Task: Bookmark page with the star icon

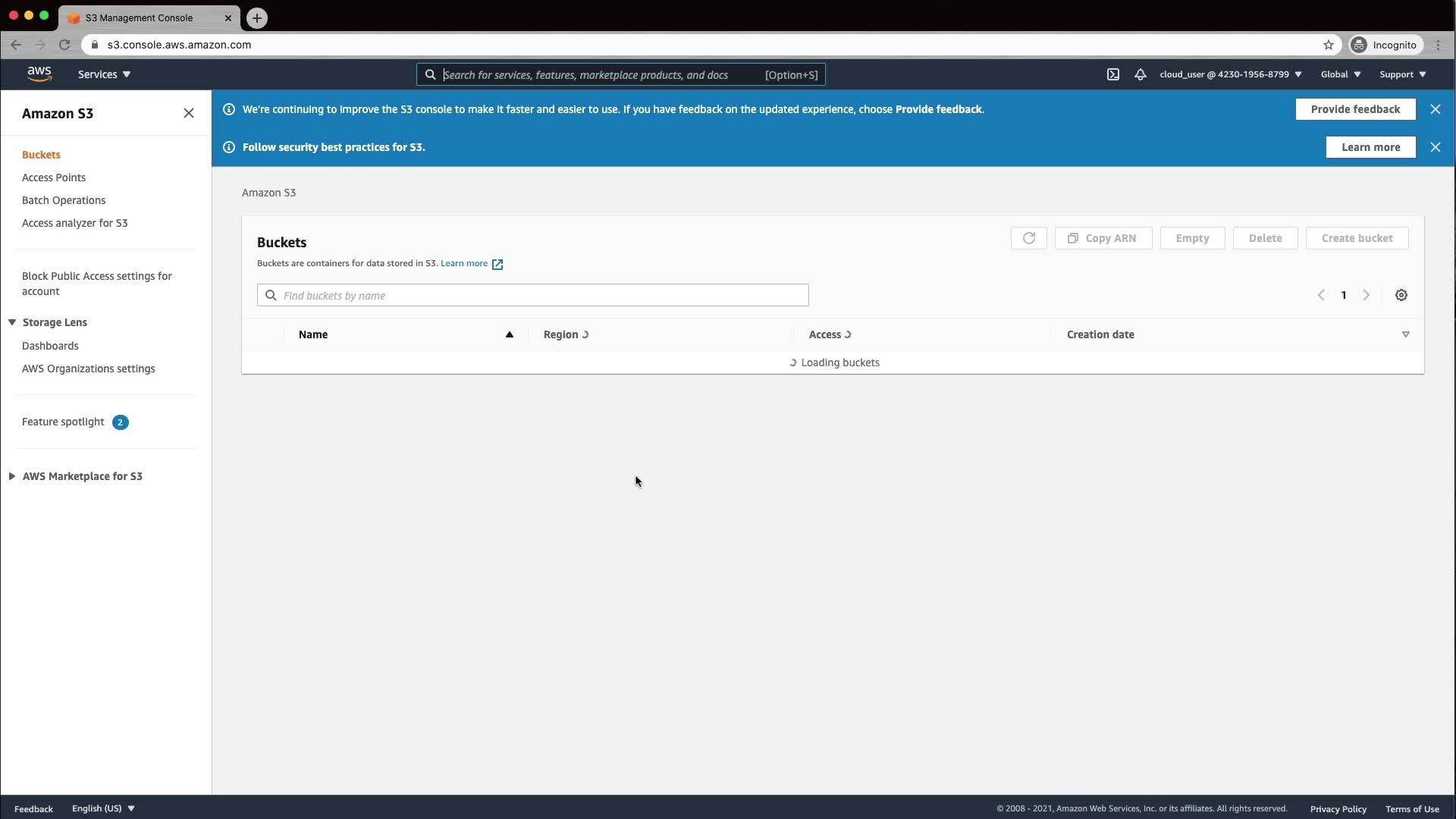Action: pyautogui.click(x=1328, y=45)
